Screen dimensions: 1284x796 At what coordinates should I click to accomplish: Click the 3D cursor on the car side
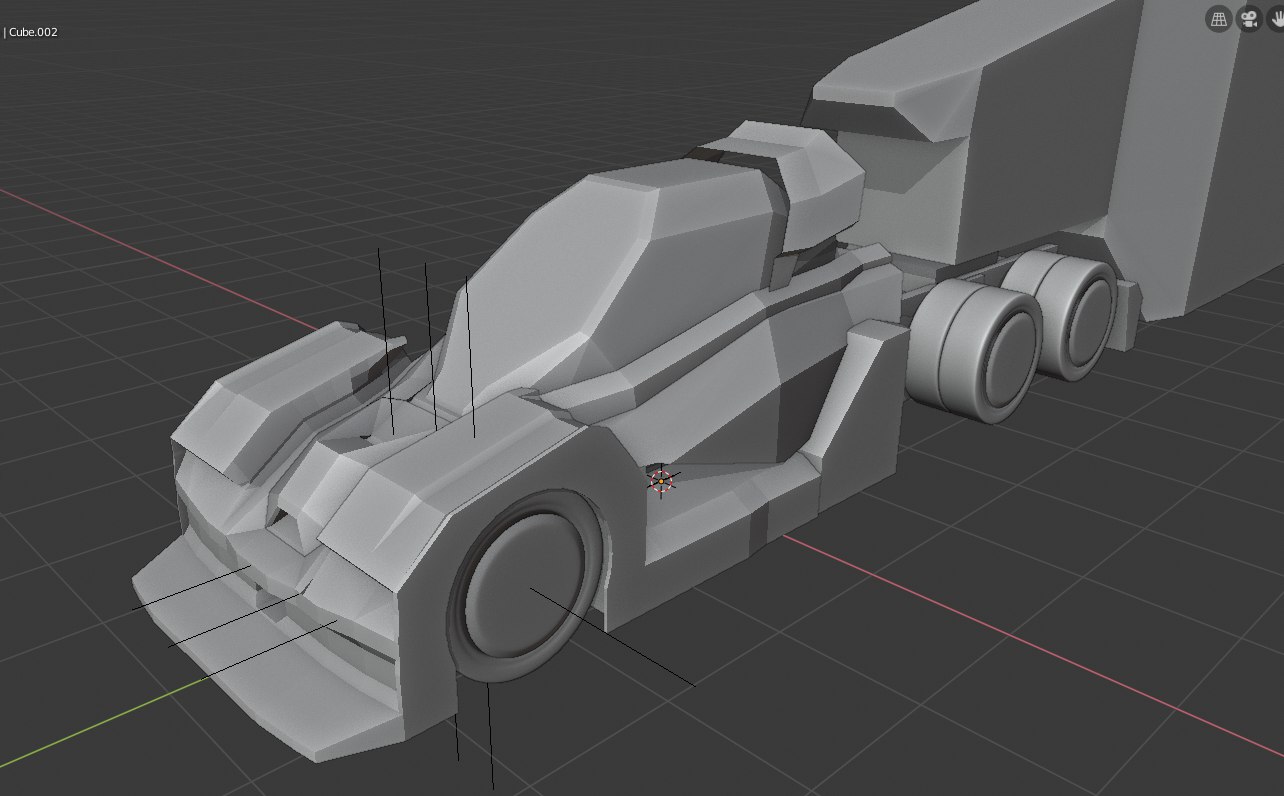click(x=661, y=482)
